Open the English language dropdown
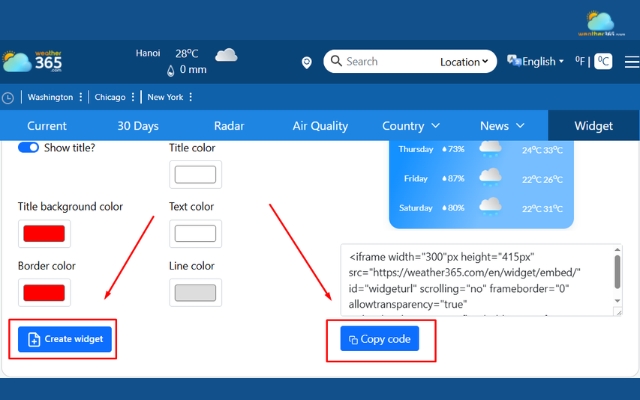The height and width of the screenshot is (400, 640). (x=543, y=62)
